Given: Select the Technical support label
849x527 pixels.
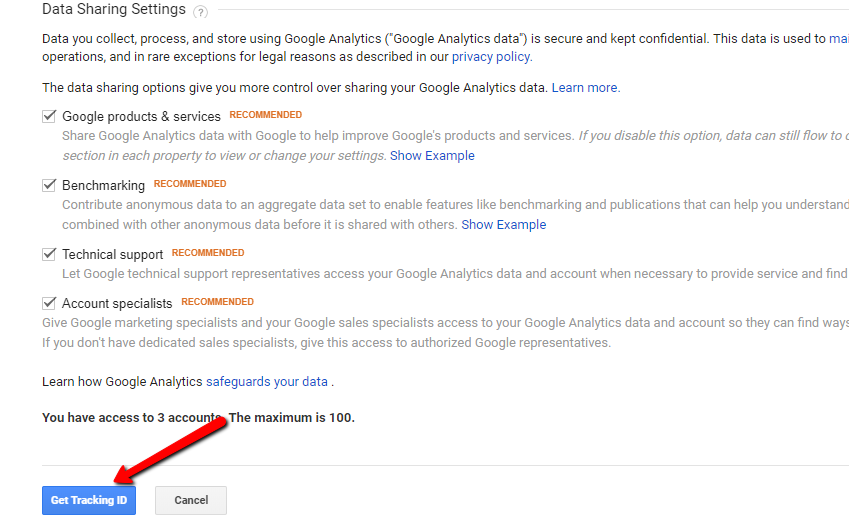Looking at the screenshot, I should (112, 255).
